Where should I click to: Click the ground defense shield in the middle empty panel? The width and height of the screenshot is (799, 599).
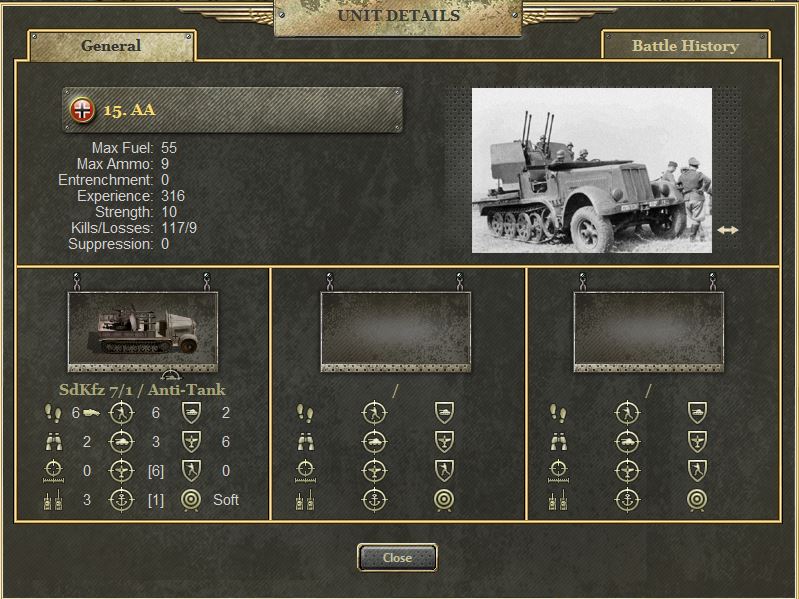[x=444, y=413]
